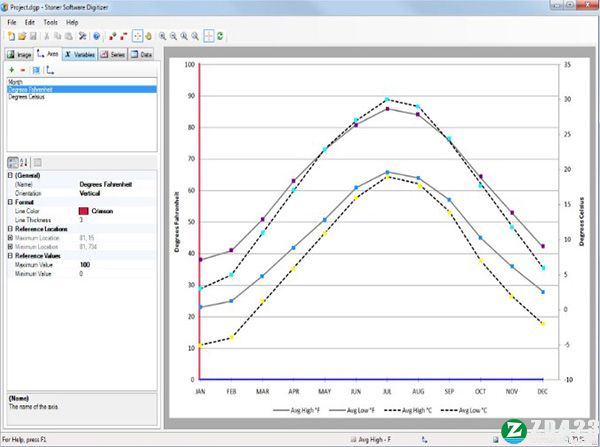Edit the Maximum Value field showing 100
The width and height of the screenshot is (600, 447).
tap(117, 265)
